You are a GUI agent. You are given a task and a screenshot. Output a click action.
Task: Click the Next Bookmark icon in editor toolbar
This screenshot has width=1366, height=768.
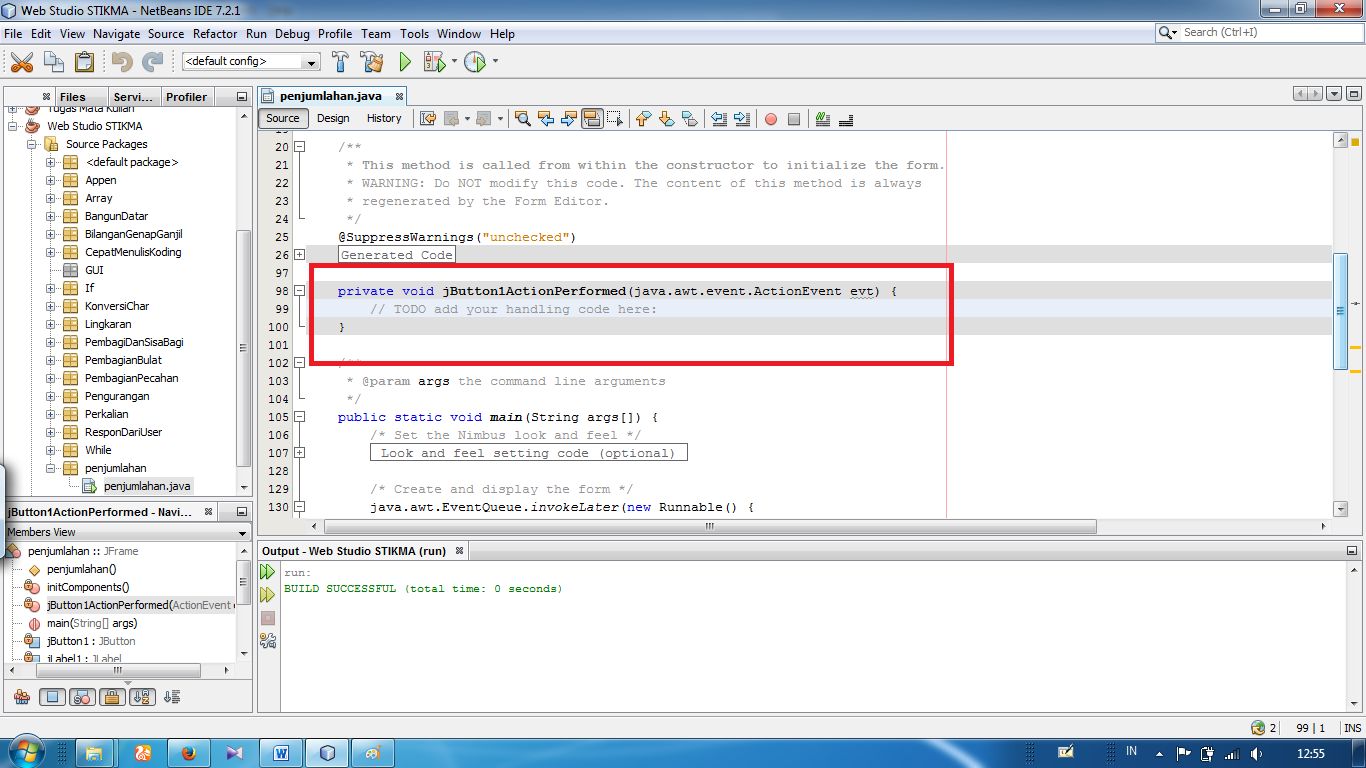pos(664,118)
